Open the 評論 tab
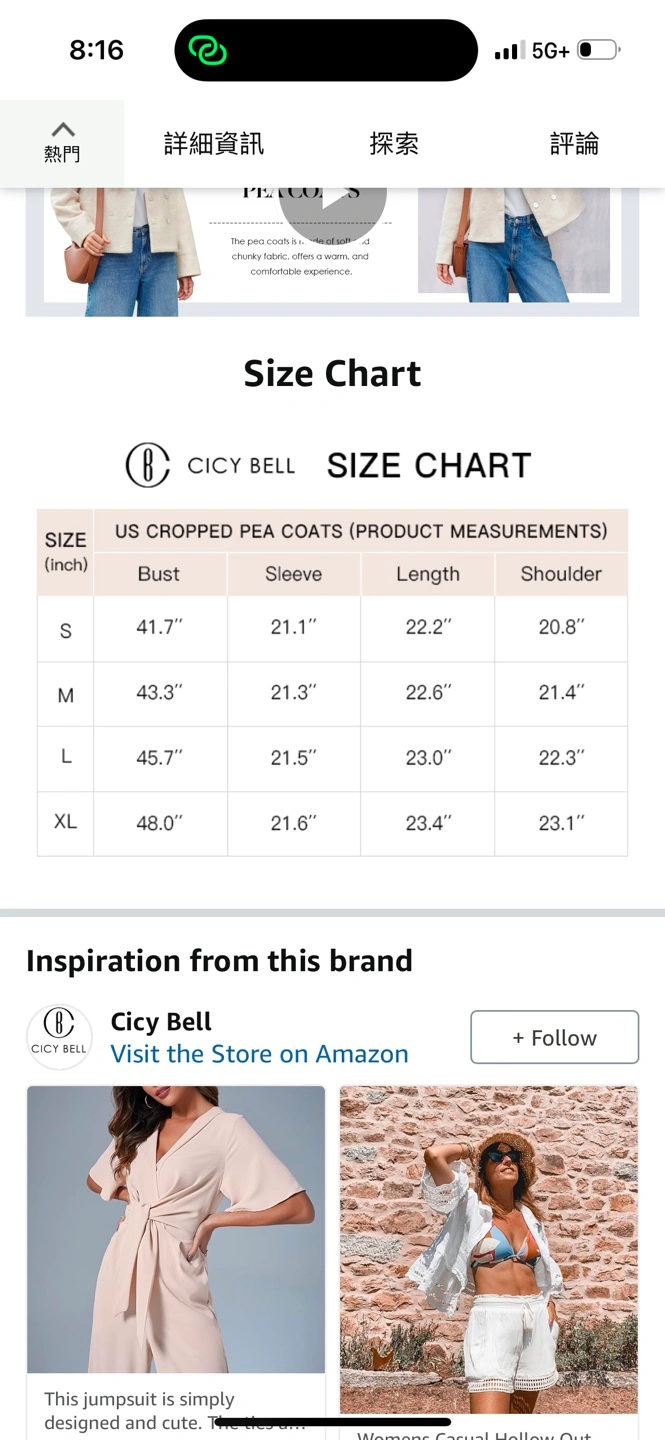The height and width of the screenshot is (1440, 665). click(575, 144)
